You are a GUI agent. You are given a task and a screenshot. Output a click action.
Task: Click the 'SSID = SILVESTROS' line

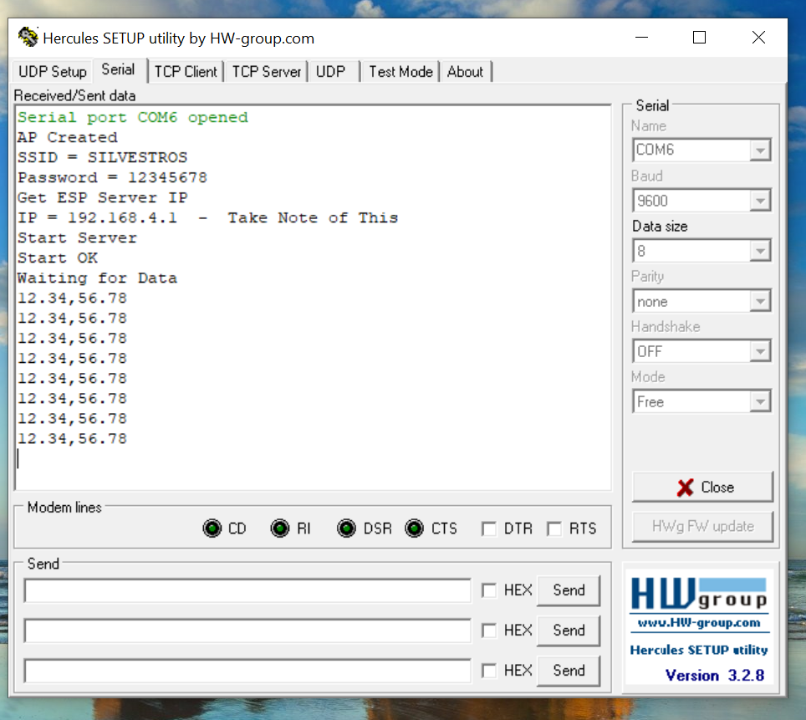point(103,157)
